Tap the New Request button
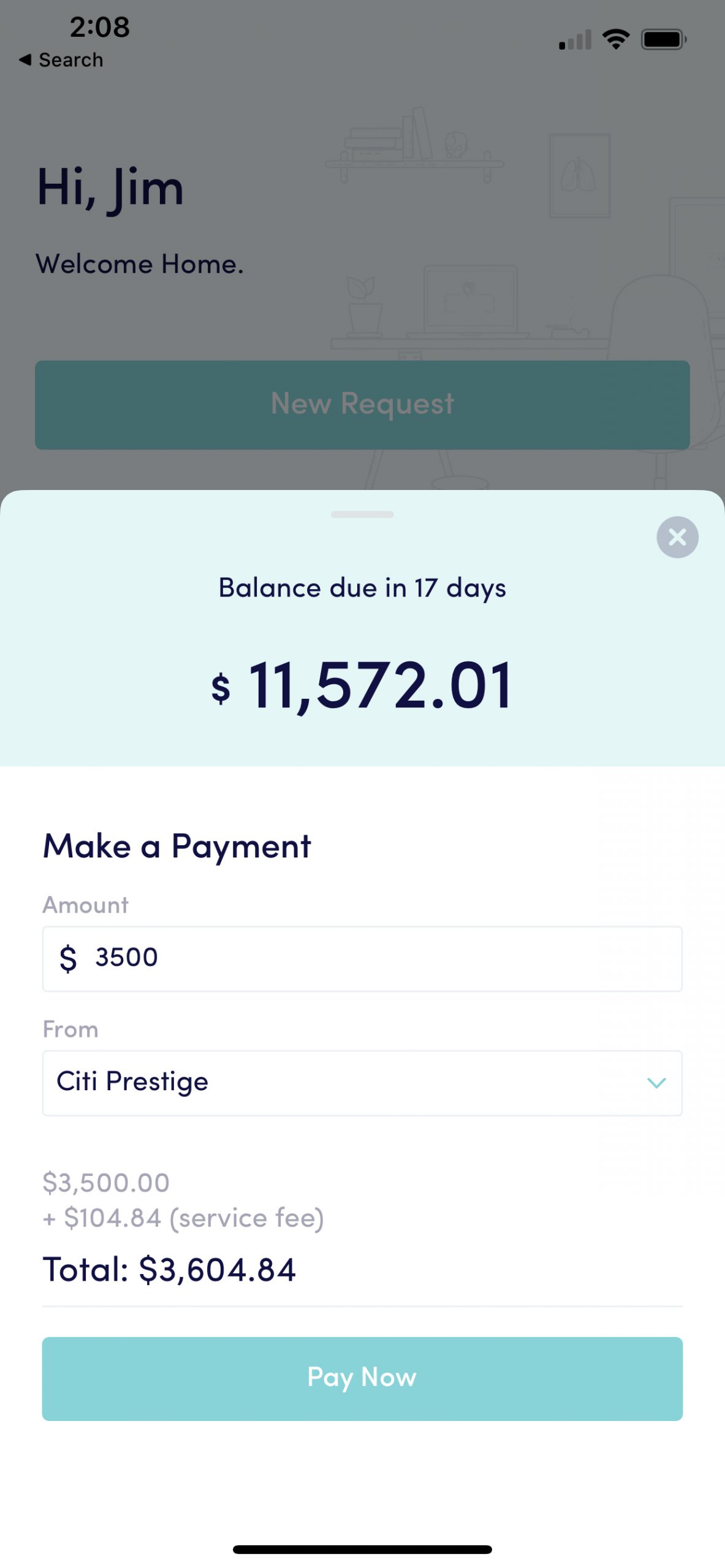Image resolution: width=725 pixels, height=1568 pixels. [362, 404]
